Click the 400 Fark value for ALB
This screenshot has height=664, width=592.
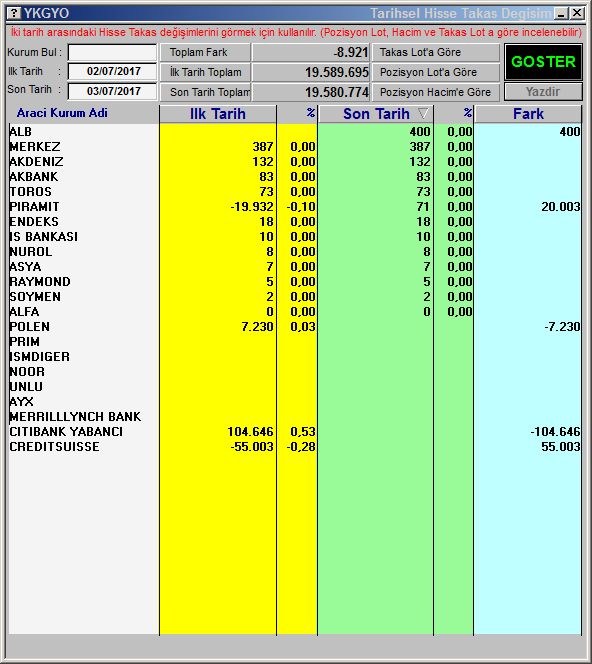point(570,132)
